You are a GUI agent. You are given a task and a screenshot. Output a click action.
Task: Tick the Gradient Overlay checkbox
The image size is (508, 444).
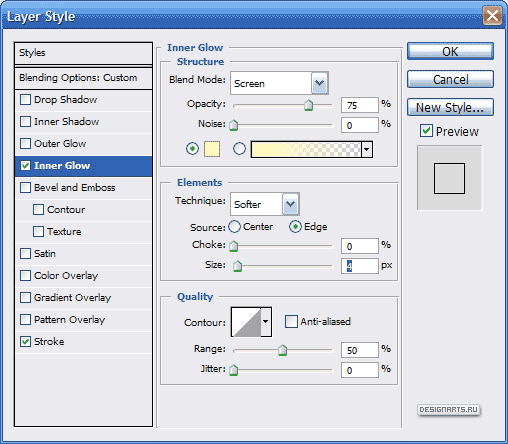tap(25, 298)
